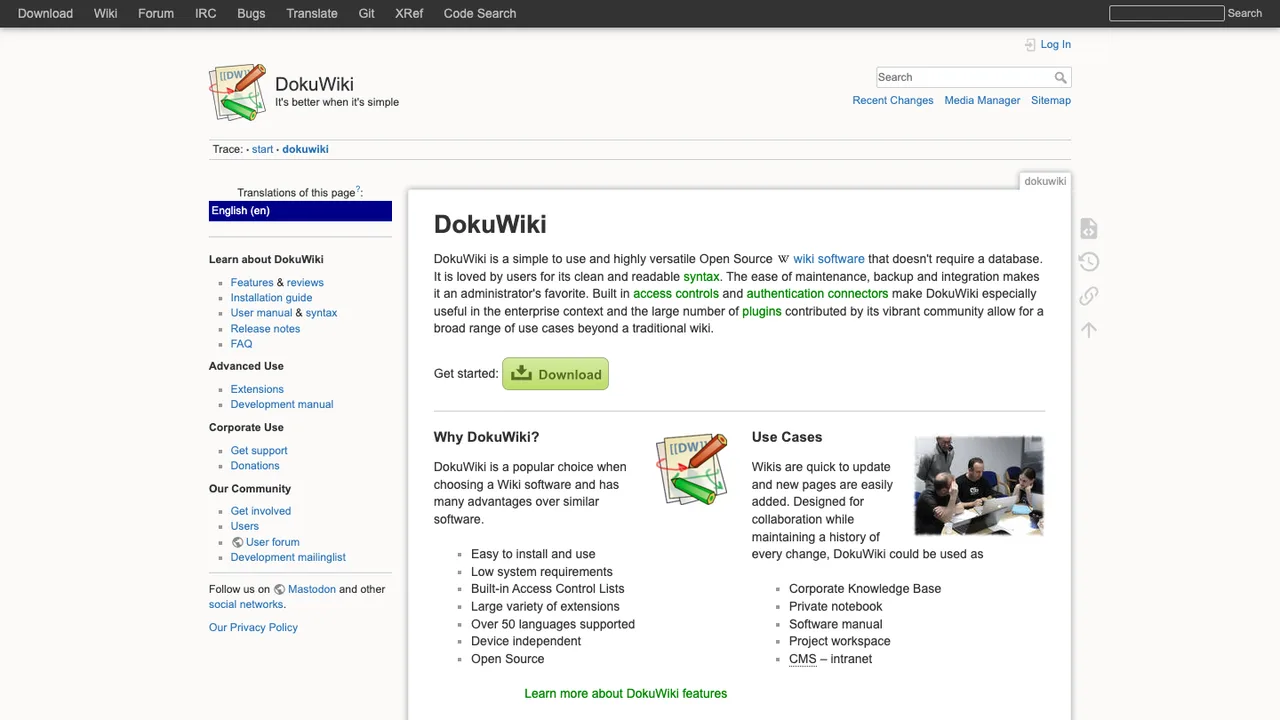
Task: Open Our Privacy Policy link
Action: [253, 627]
